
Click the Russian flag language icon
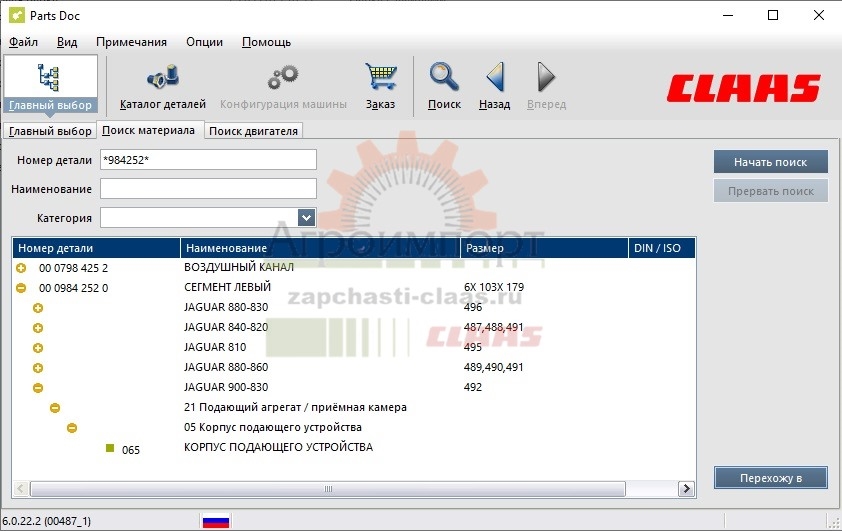[216, 521]
